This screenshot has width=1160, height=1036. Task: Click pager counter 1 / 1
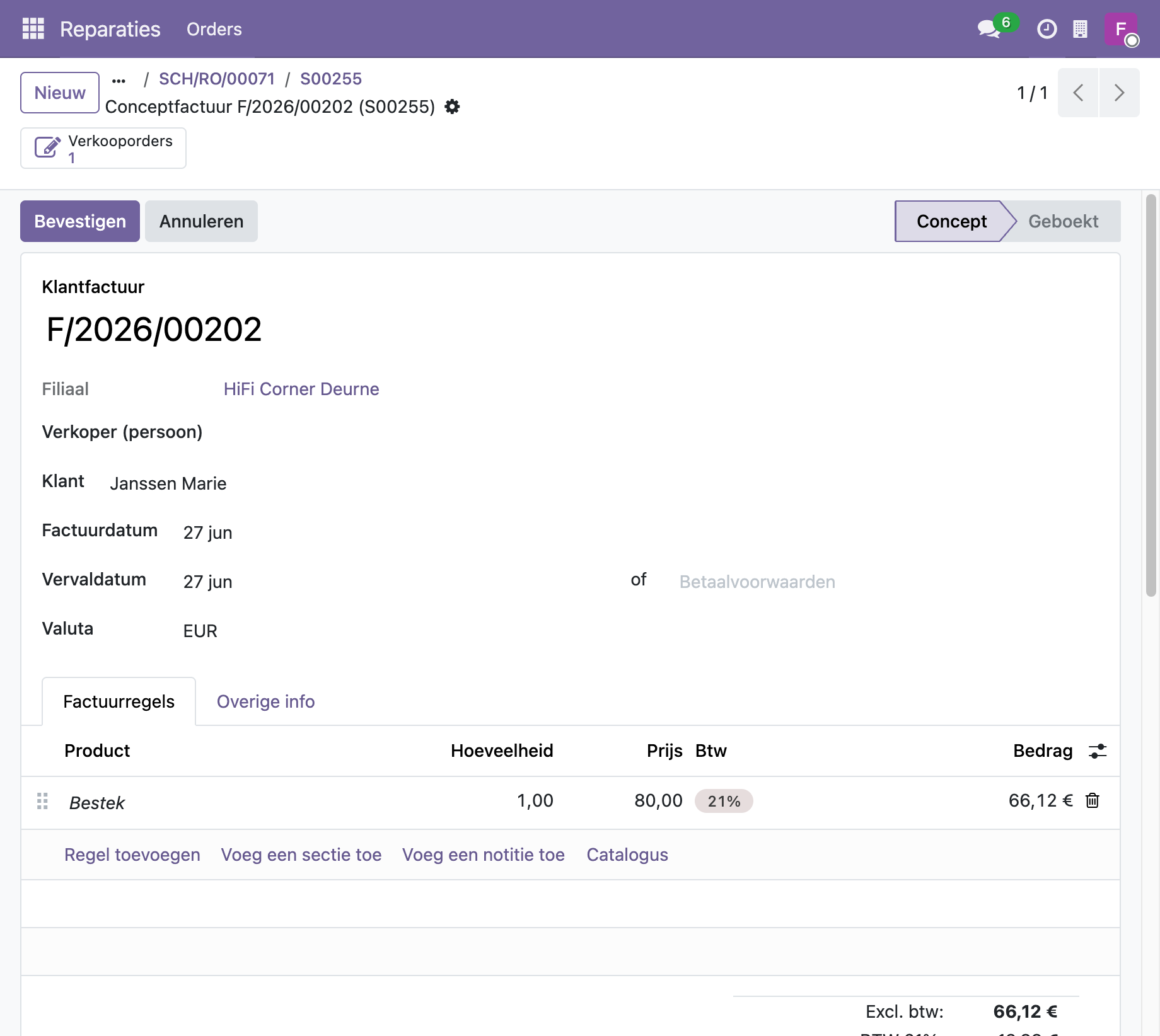(x=1032, y=93)
